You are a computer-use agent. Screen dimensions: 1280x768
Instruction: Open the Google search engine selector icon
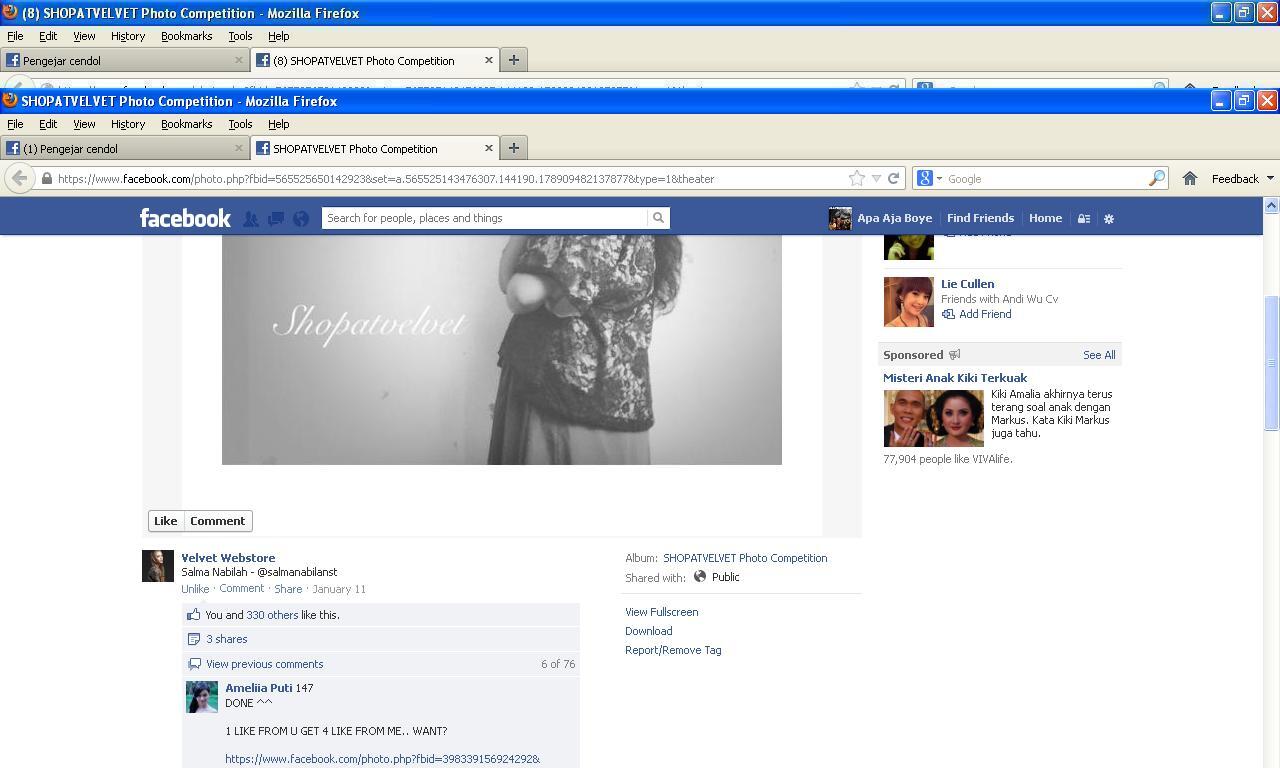[928, 178]
